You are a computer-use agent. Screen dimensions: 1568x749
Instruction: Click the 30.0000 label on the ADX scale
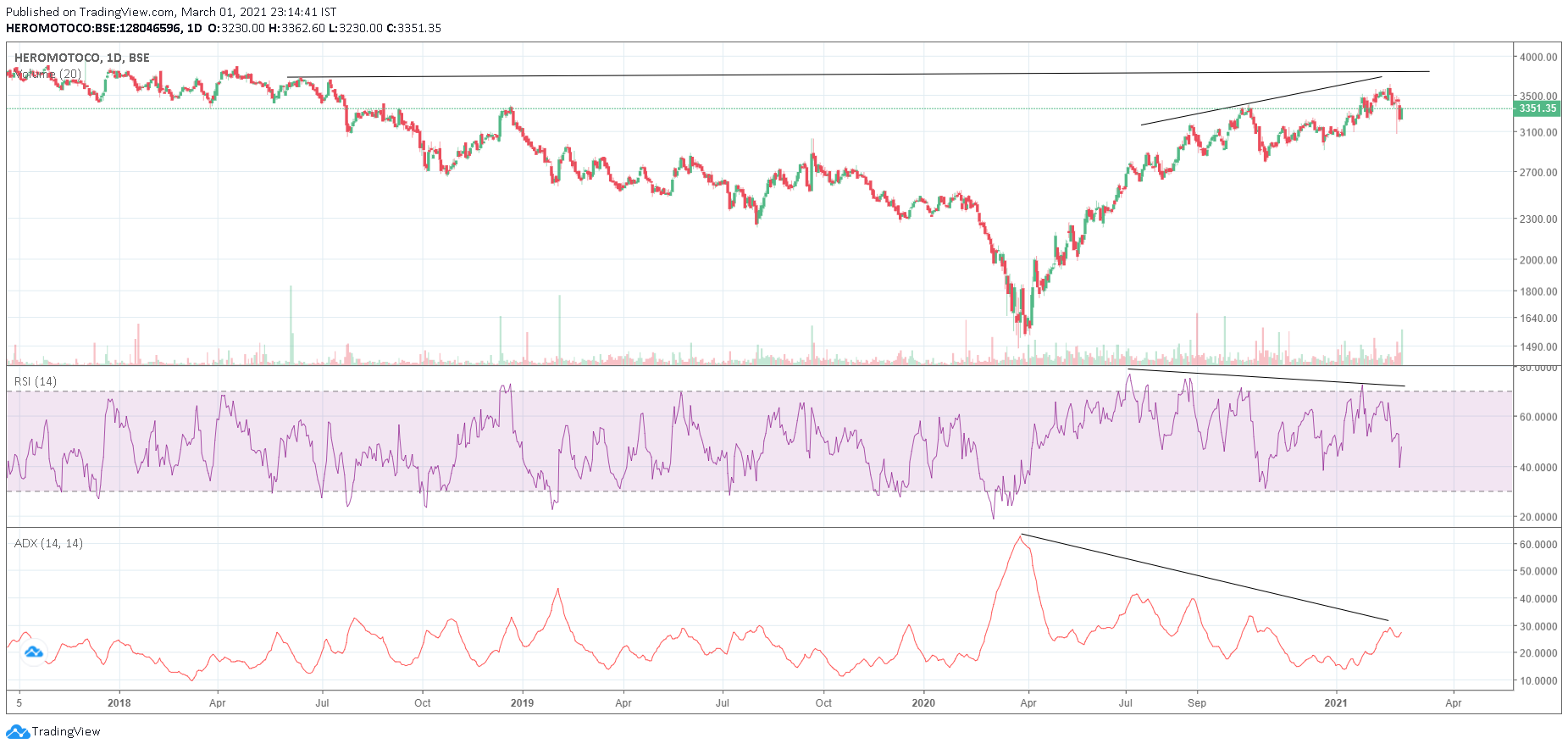tap(1538, 626)
